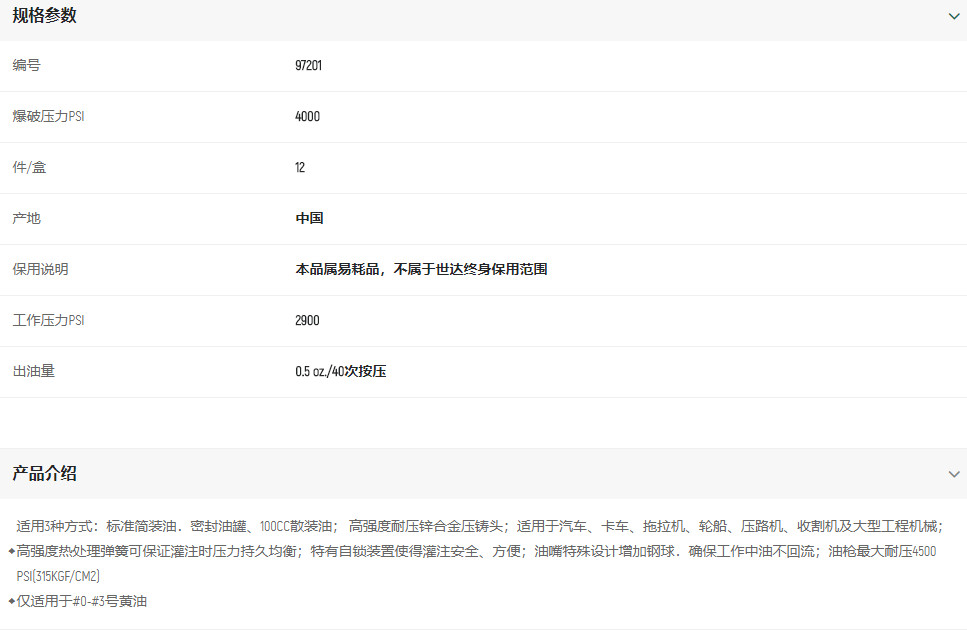Viewport: 967px width, 637px height.
Task: Collapse the 产品介绍 section chevron
Action: pos(953,474)
